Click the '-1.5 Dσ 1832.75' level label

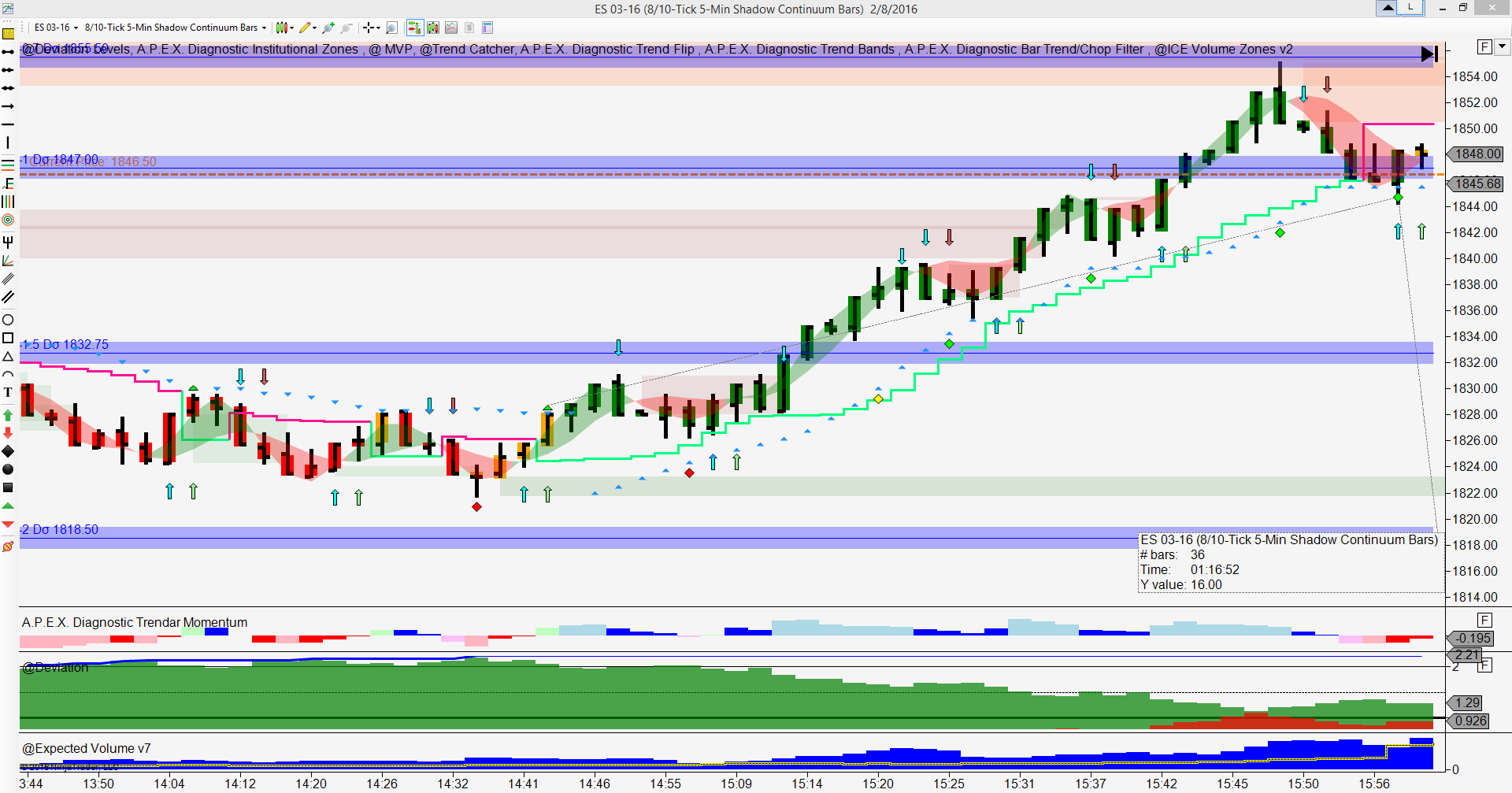click(65, 344)
